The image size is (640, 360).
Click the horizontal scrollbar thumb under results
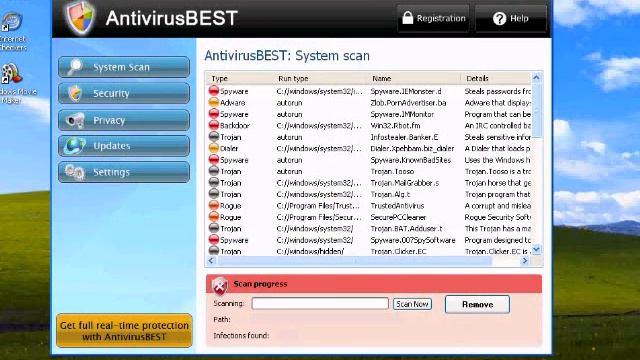pyautogui.click(x=355, y=260)
